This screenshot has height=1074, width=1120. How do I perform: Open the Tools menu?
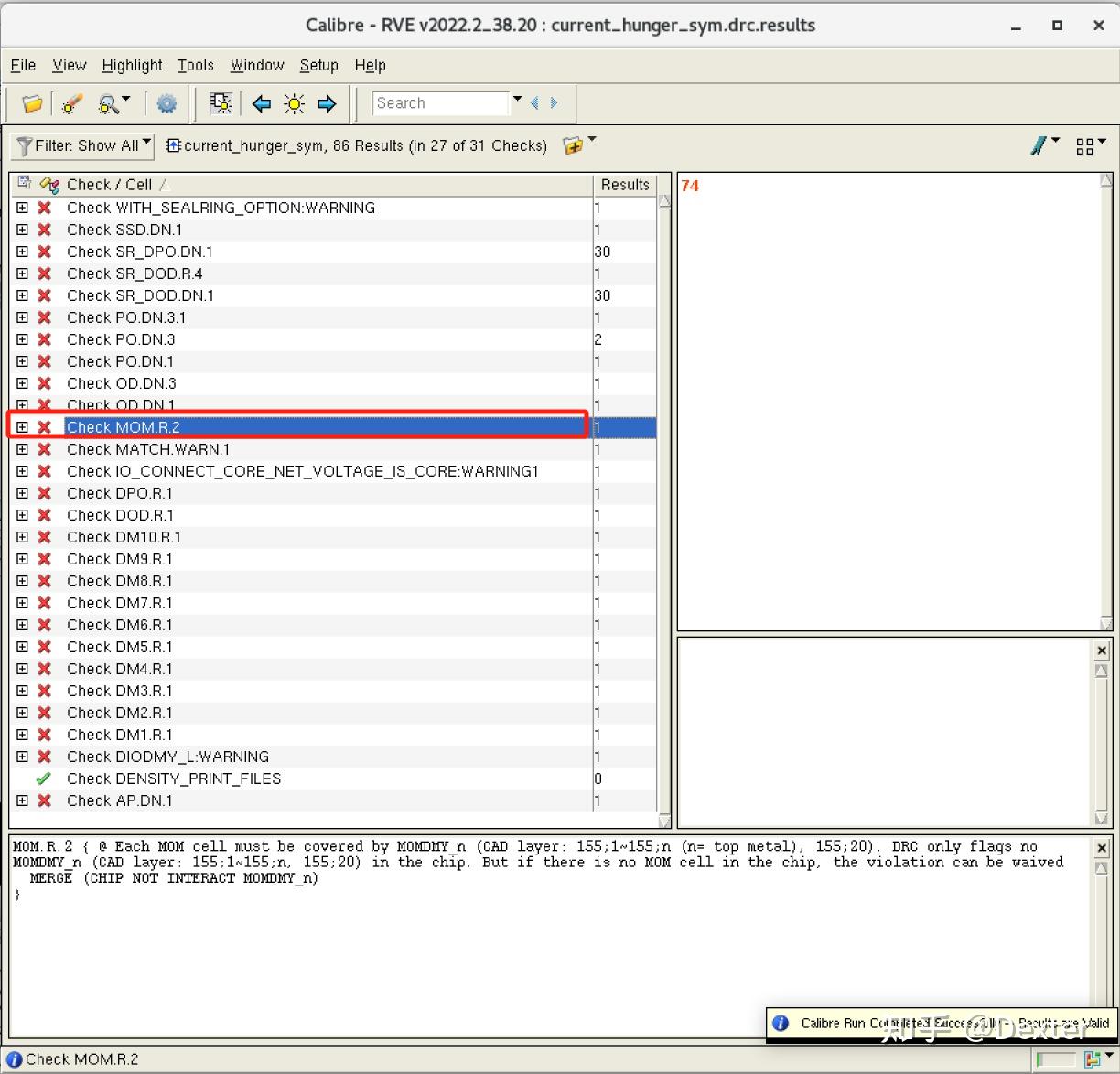195,65
